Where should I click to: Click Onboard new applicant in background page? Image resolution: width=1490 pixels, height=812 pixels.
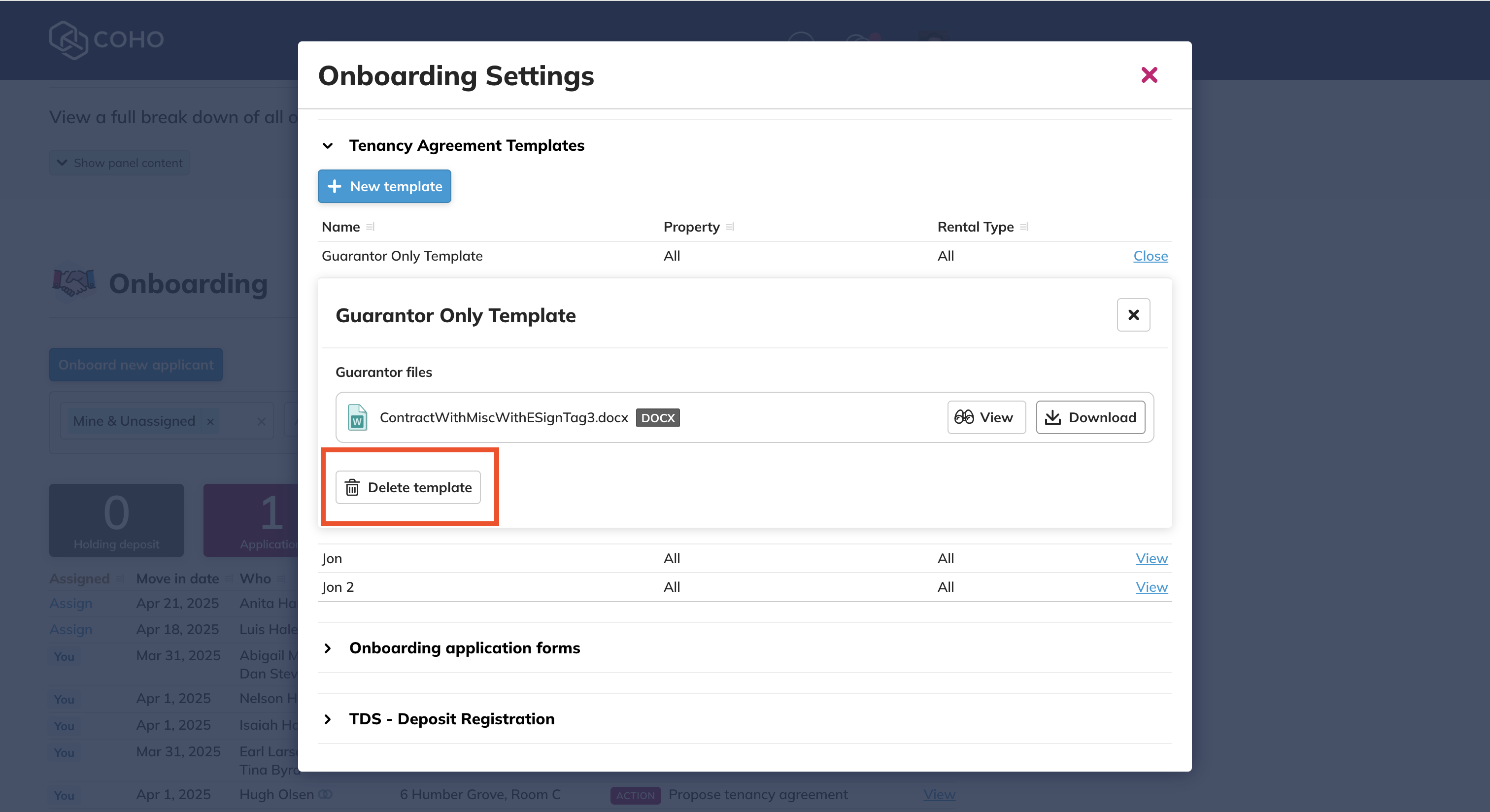136,365
